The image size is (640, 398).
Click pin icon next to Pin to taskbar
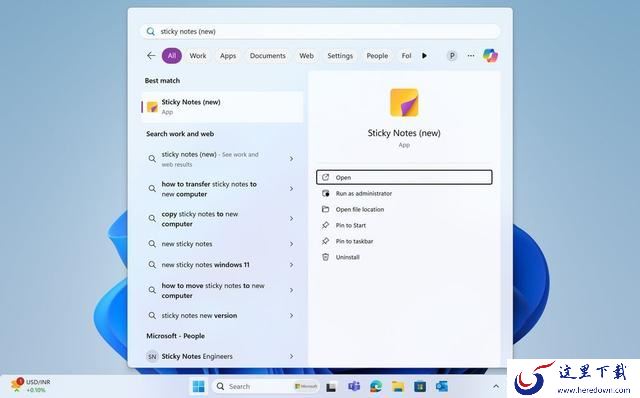pos(325,241)
